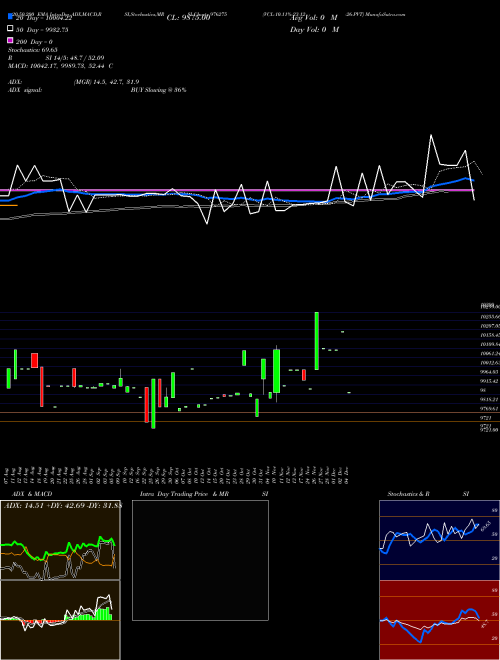Open the red RSI chart panel
500x660 pixels.
pos(439,620)
